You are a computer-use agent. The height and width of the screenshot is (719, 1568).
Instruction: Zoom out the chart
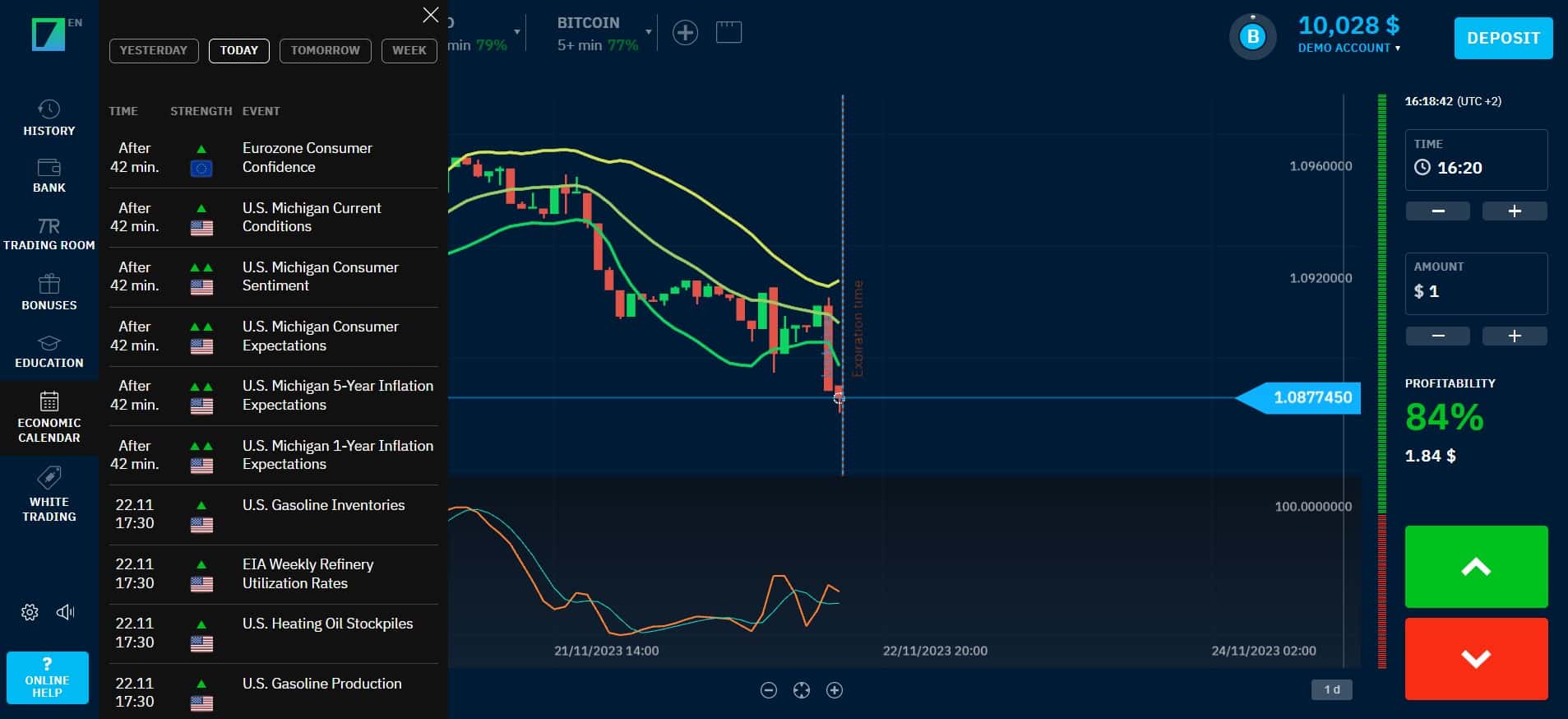[769, 690]
